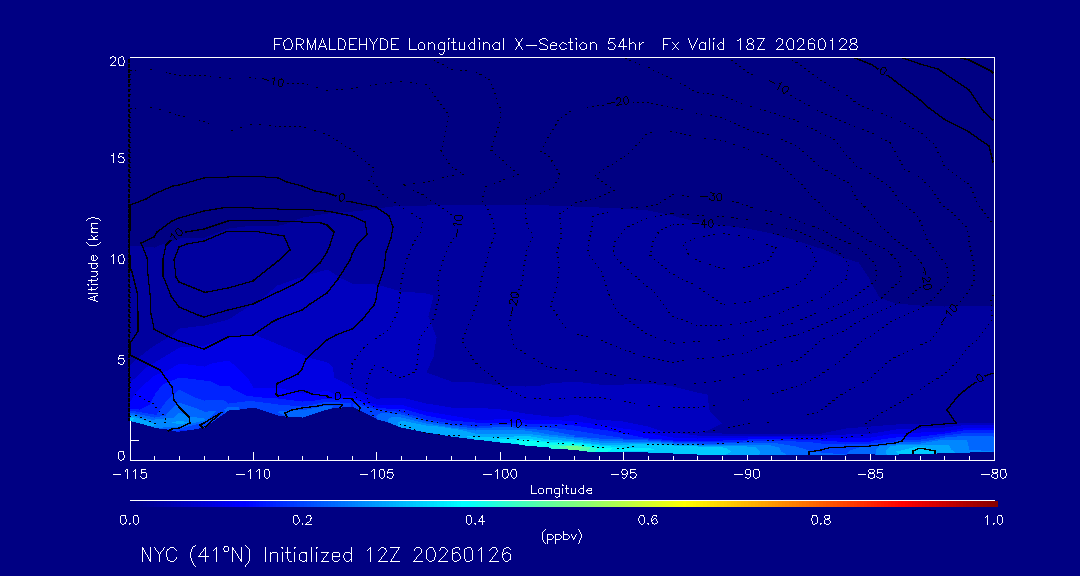Click the 10 km altitude tick label

117,259
